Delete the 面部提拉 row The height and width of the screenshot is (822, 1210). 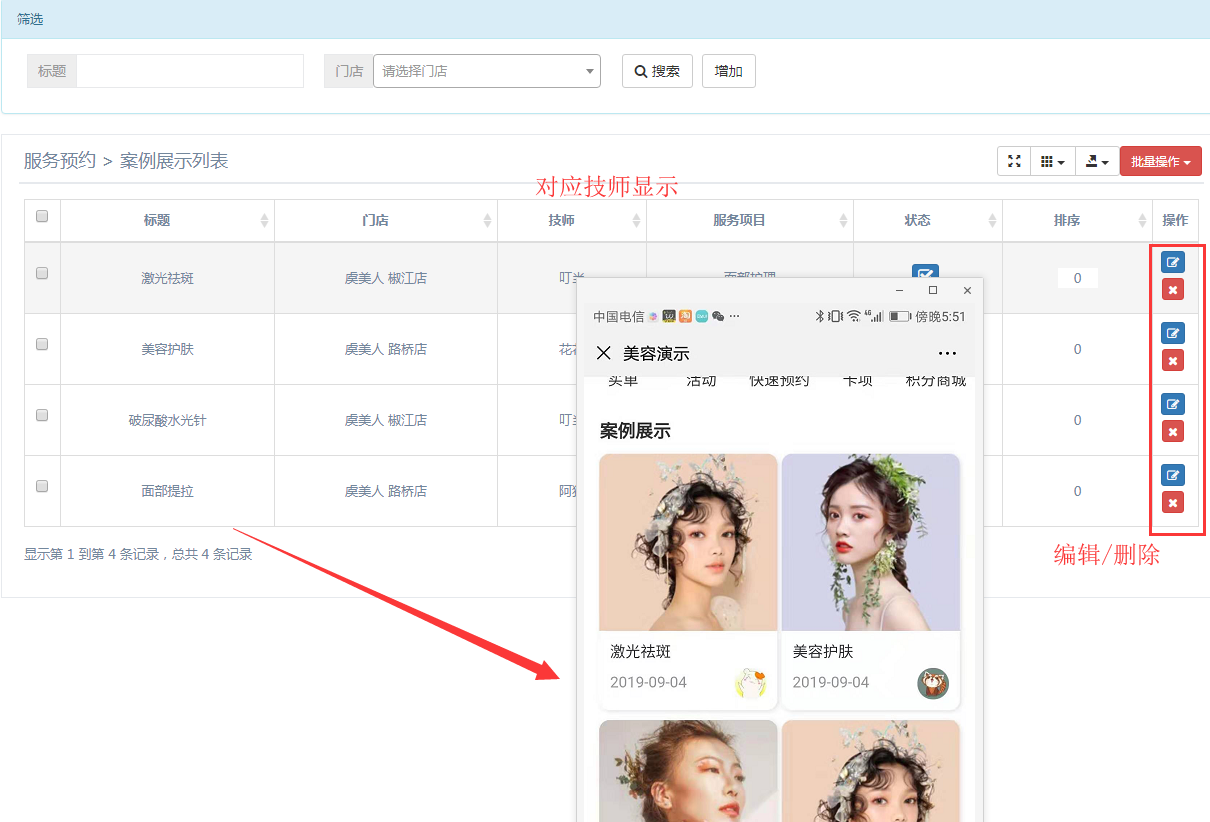[1173, 502]
